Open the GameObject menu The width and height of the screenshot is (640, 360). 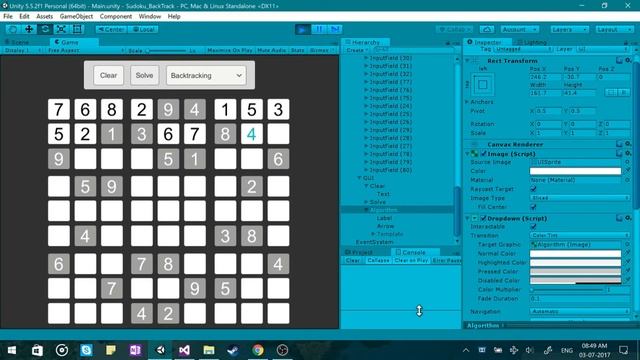[76, 16]
